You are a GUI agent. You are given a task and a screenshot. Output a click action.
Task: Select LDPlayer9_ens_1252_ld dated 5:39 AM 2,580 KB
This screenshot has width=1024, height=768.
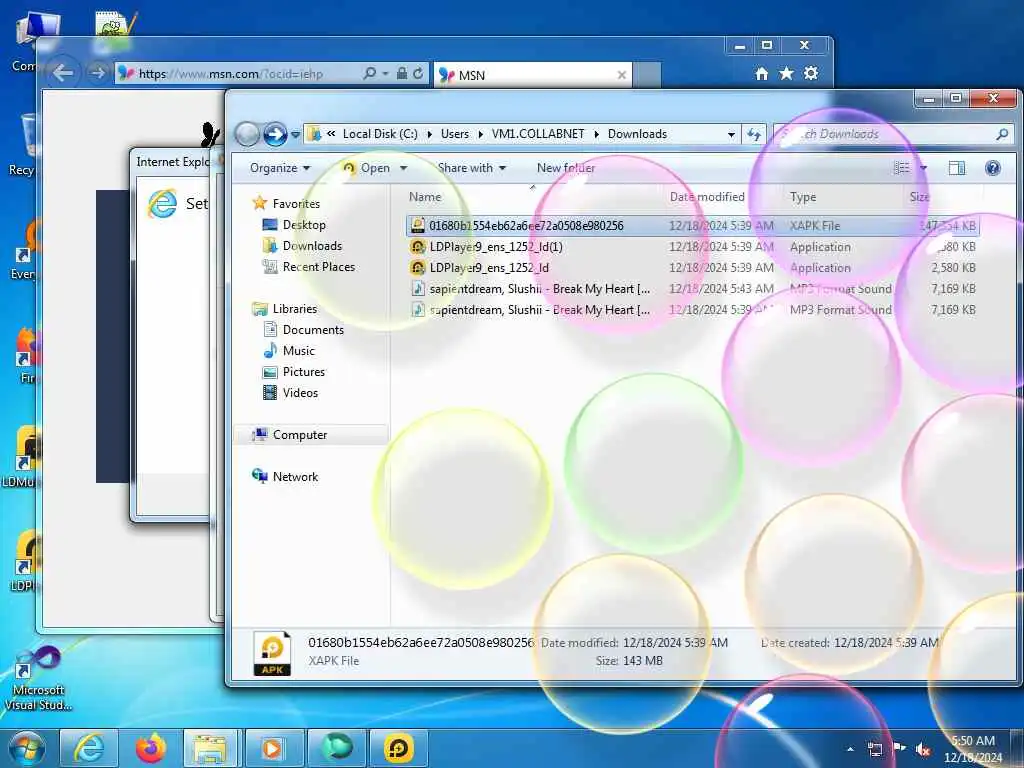692,268
